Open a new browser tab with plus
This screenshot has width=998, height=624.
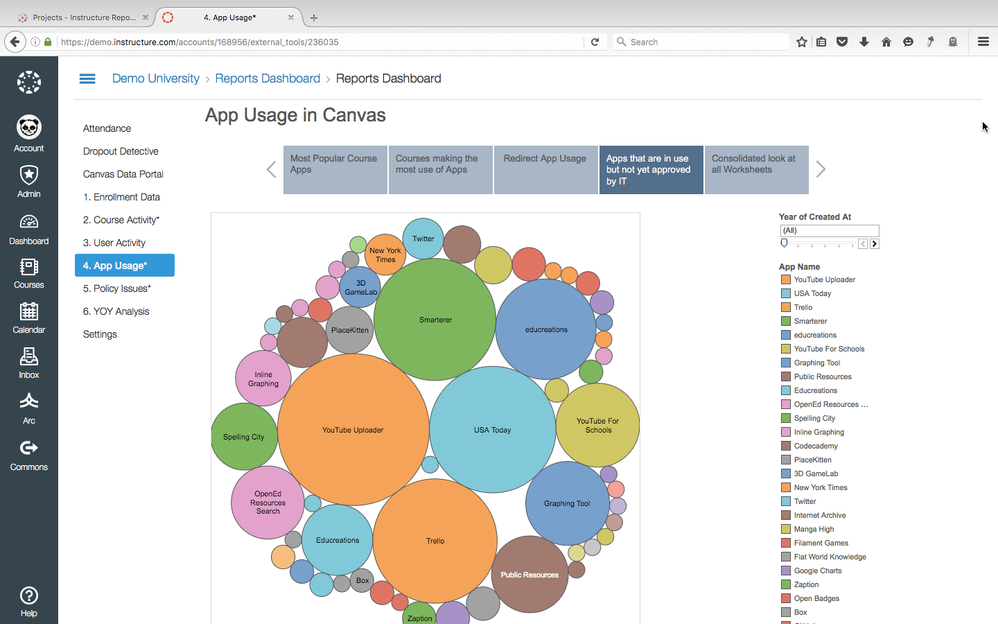coord(313,18)
